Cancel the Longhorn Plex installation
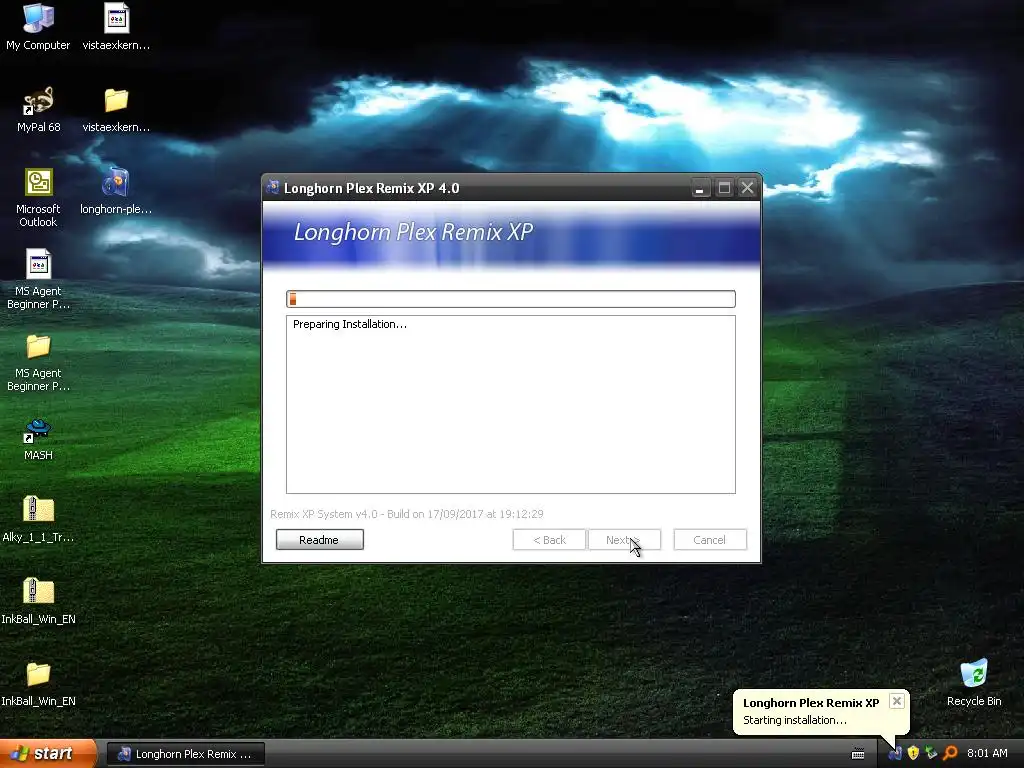This screenshot has height=768, width=1024. coord(710,539)
